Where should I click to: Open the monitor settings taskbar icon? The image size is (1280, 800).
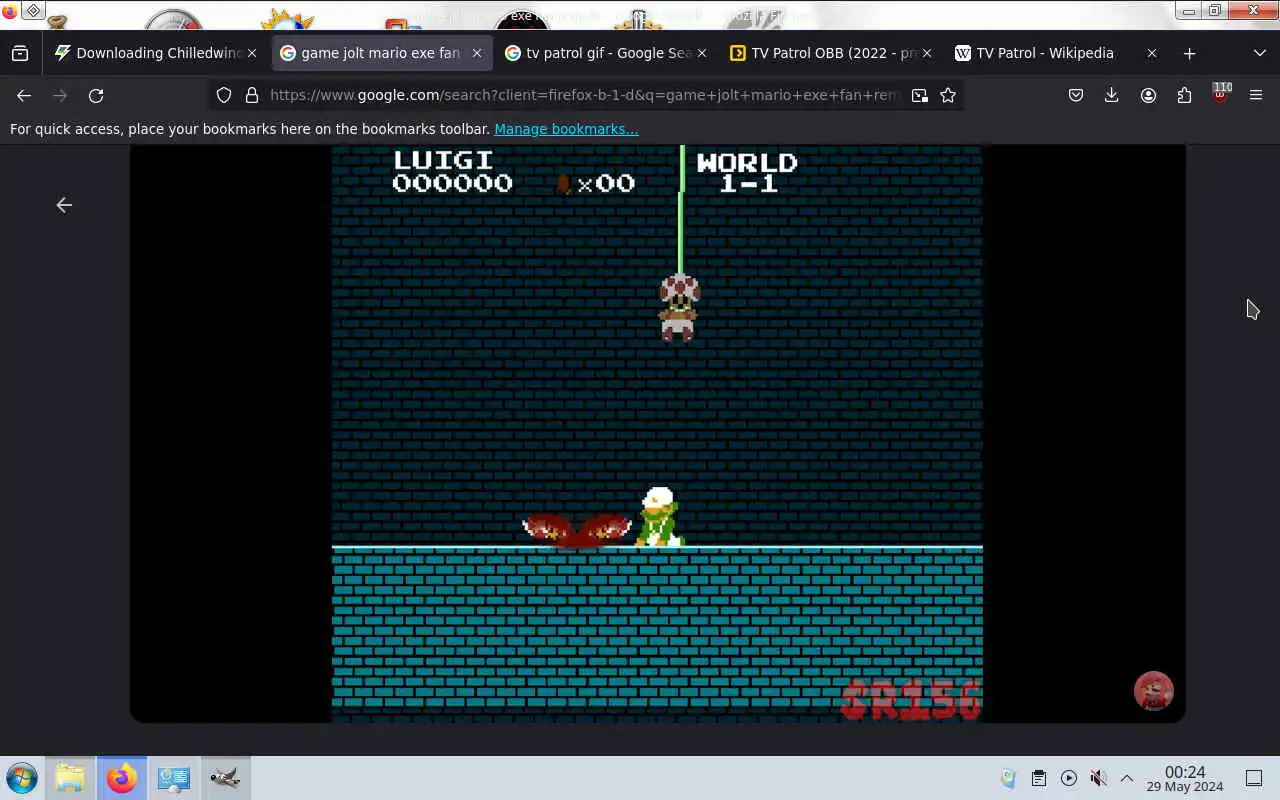174,778
